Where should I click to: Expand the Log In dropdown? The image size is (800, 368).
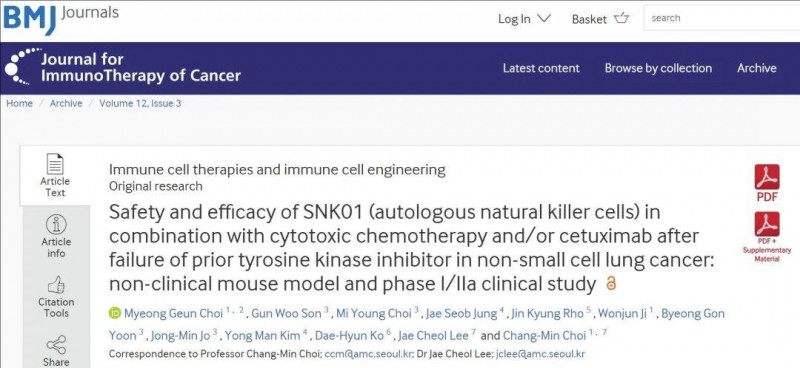pyautogui.click(x=524, y=19)
